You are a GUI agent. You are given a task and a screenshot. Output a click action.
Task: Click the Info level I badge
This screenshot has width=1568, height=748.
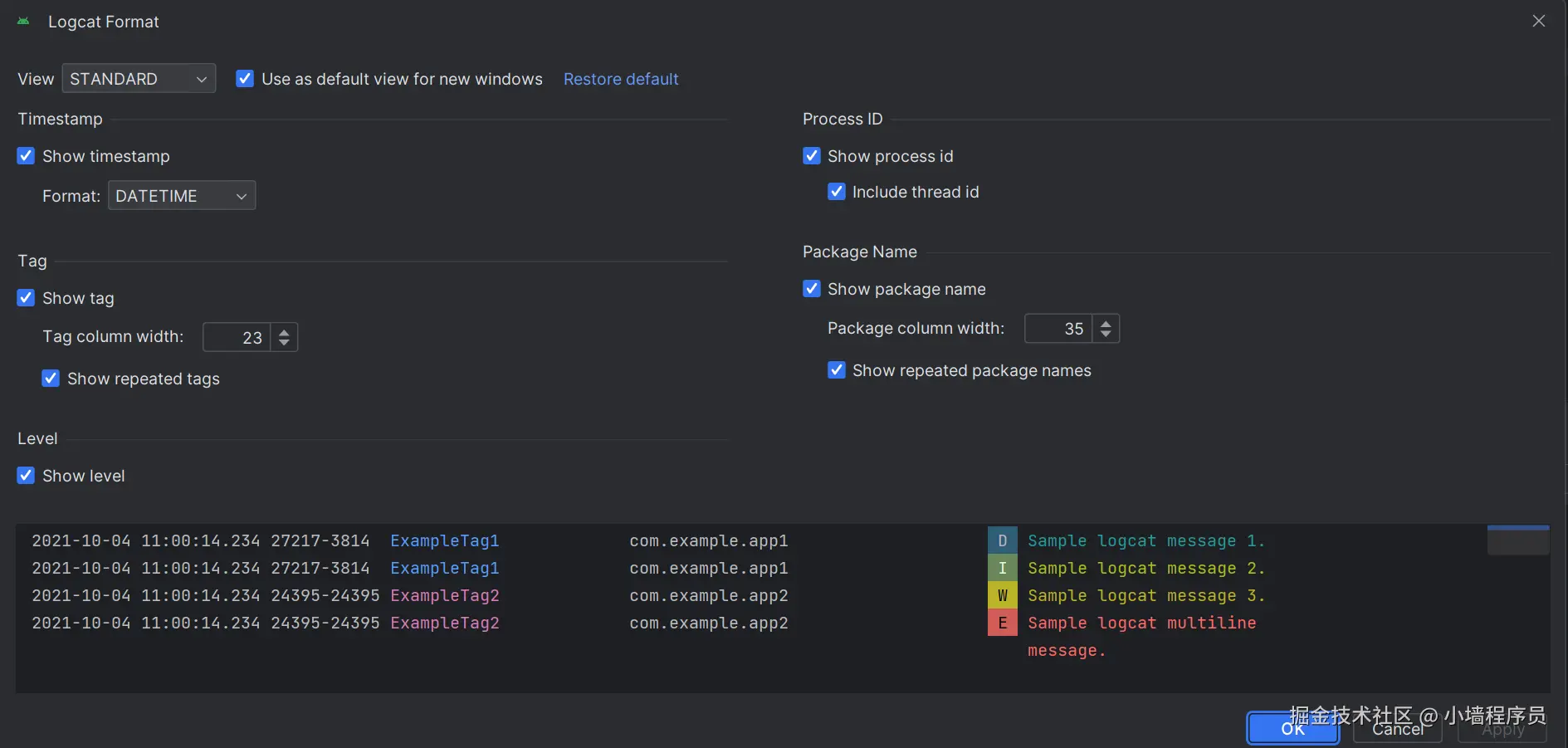click(x=1002, y=568)
